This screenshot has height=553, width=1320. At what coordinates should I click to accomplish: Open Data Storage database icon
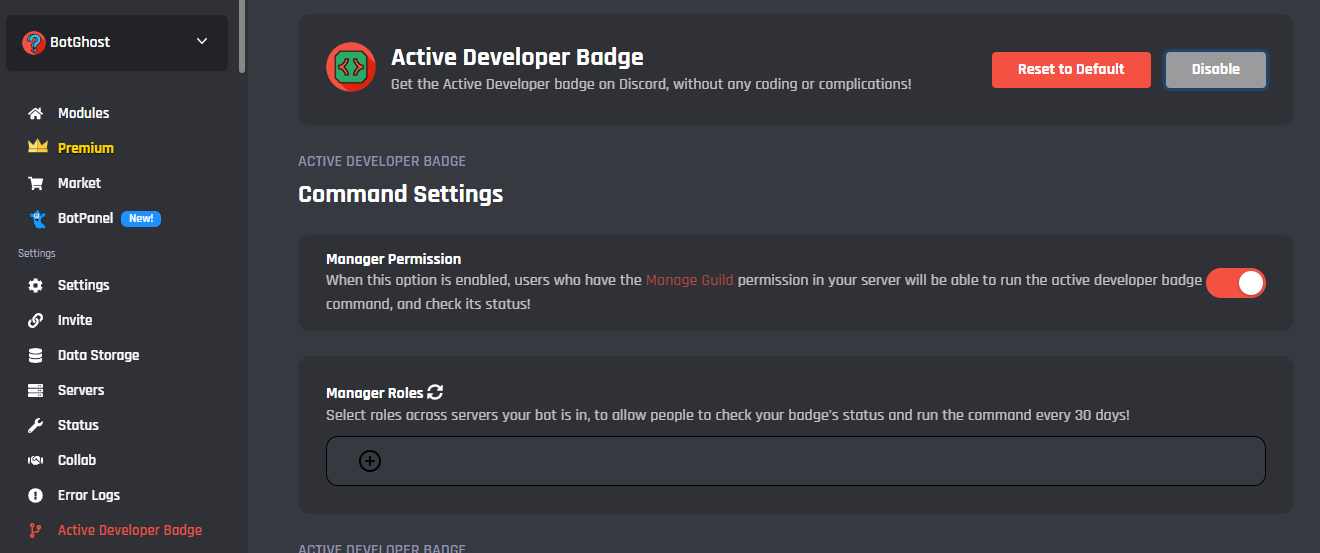[36, 355]
